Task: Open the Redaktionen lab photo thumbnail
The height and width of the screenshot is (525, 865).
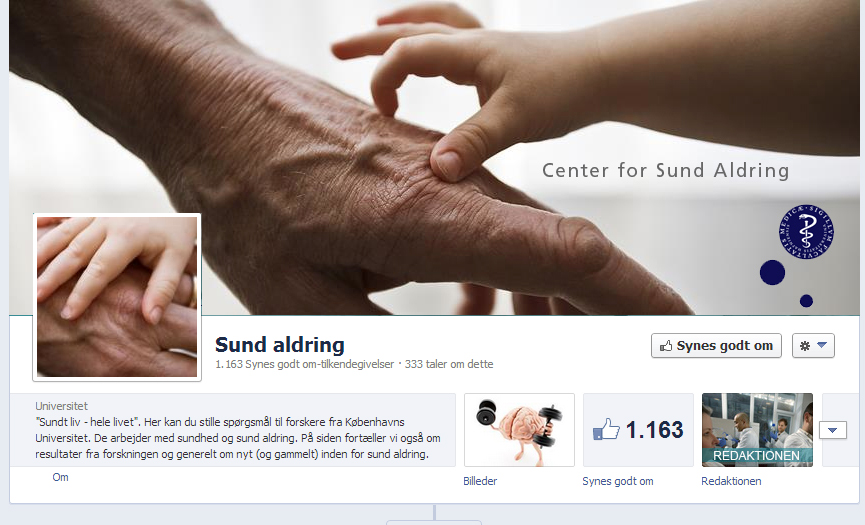Action: 757,430
